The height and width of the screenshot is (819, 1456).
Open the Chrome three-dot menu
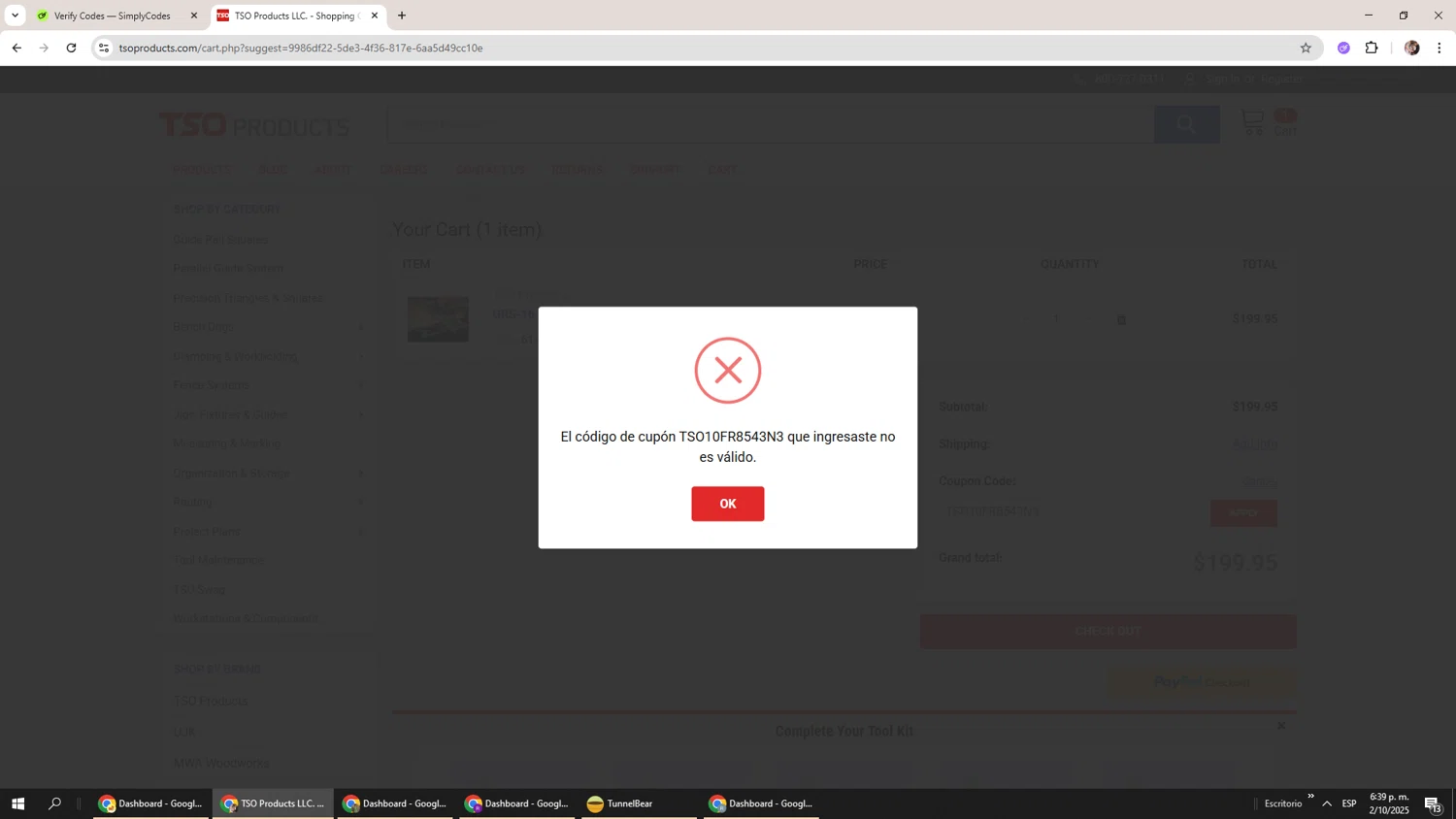pos(1439,48)
